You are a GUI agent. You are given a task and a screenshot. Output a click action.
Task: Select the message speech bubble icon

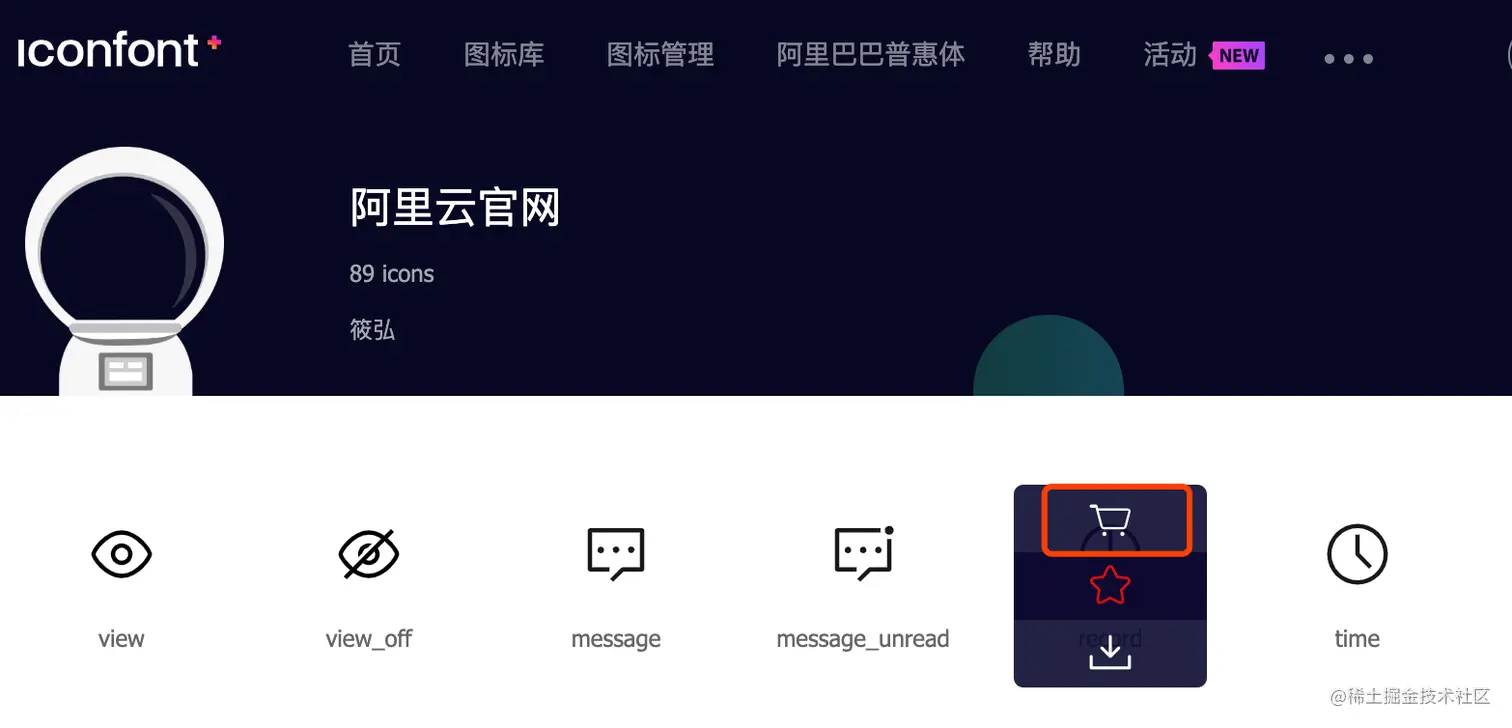616,554
